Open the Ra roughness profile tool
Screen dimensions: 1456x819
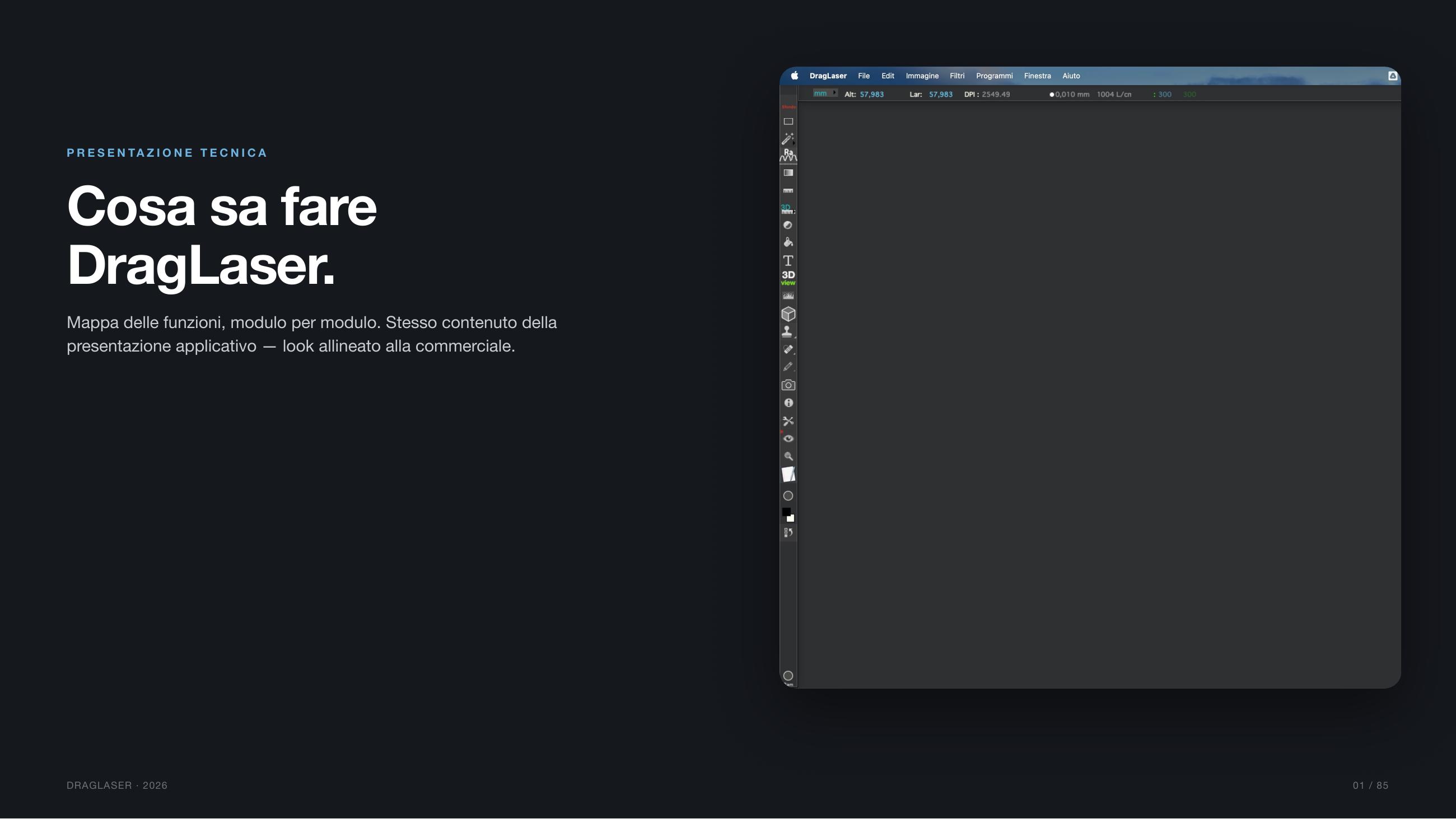(x=788, y=155)
